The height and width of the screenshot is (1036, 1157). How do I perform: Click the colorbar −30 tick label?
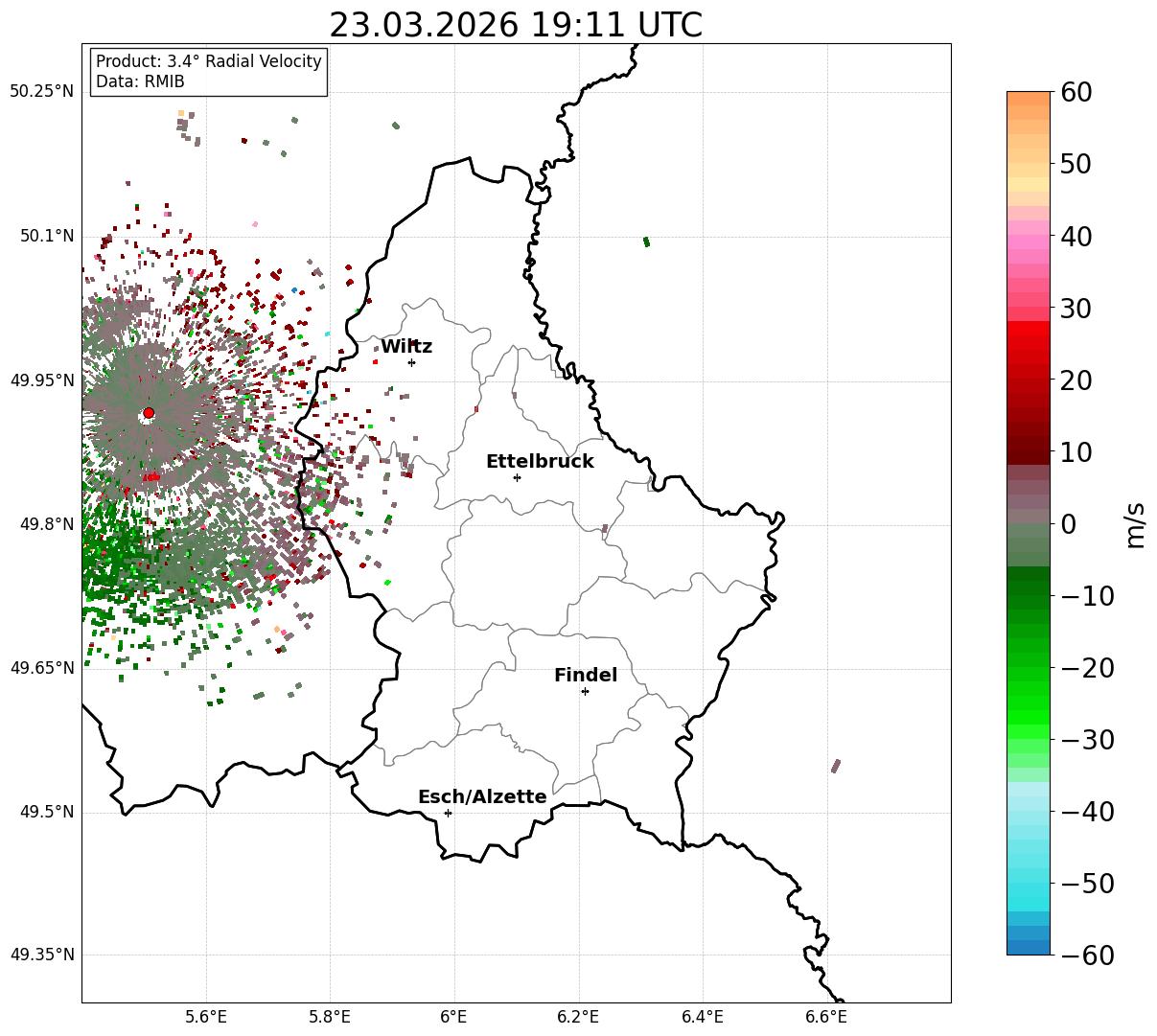coord(1087,740)
